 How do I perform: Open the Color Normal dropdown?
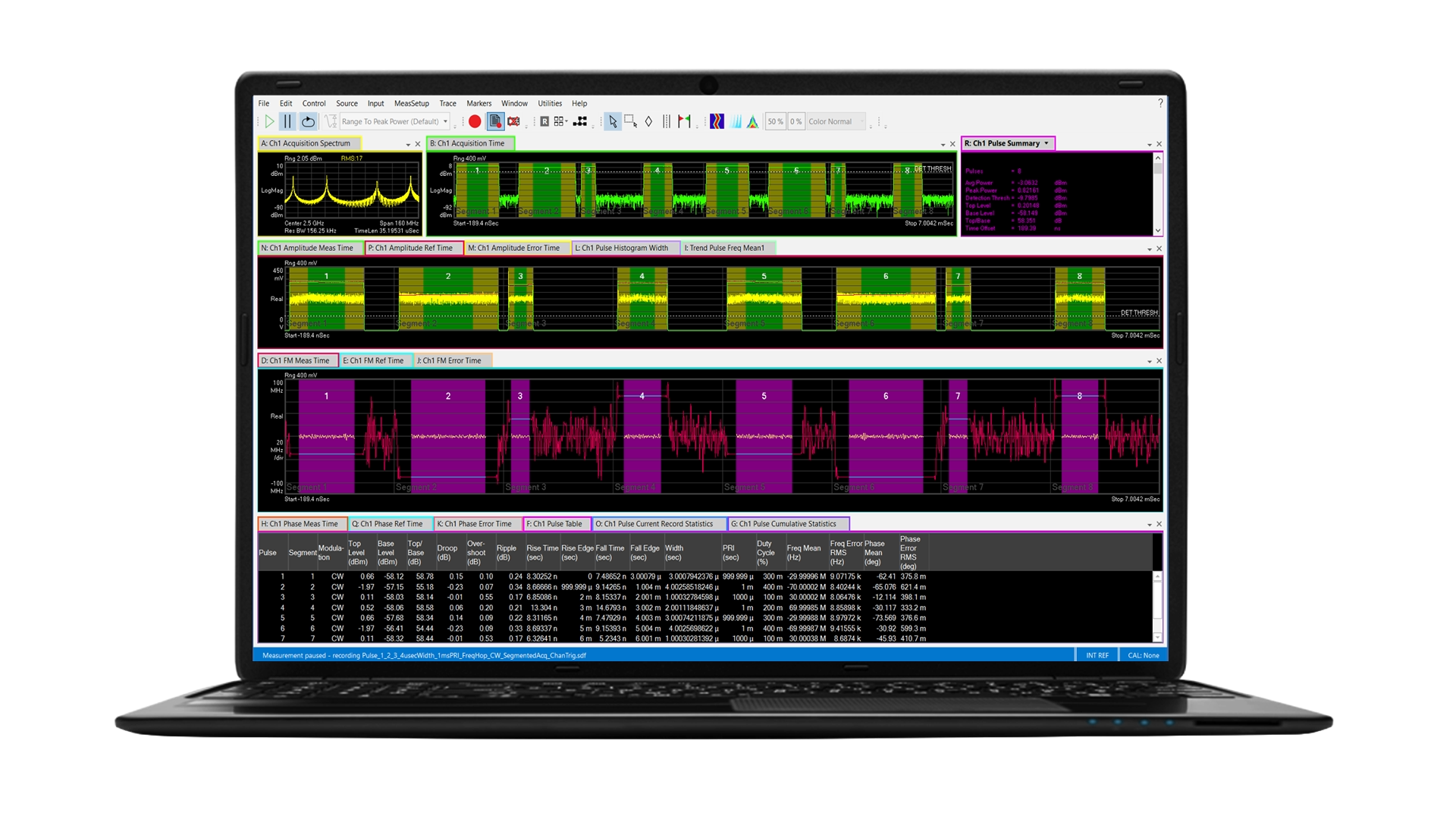[834, 121]
